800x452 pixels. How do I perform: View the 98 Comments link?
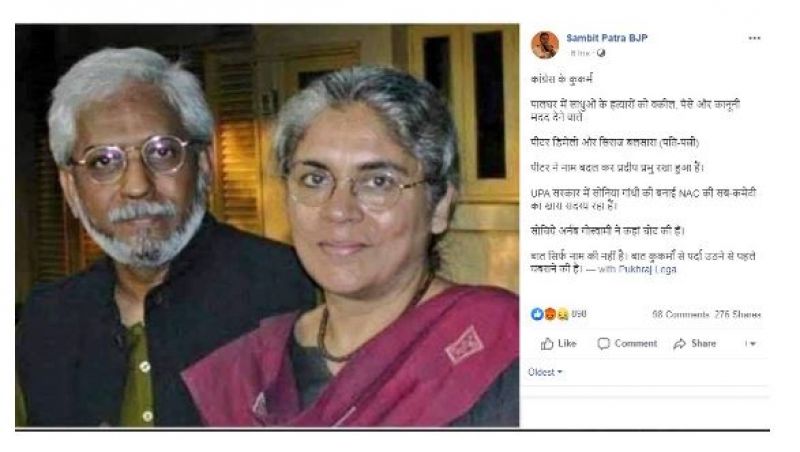click(681, 314)
